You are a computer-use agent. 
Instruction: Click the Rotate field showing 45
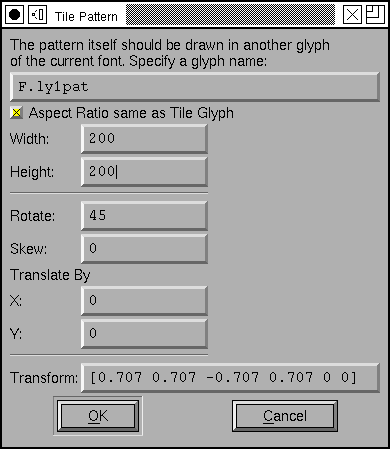click(144, 215)
